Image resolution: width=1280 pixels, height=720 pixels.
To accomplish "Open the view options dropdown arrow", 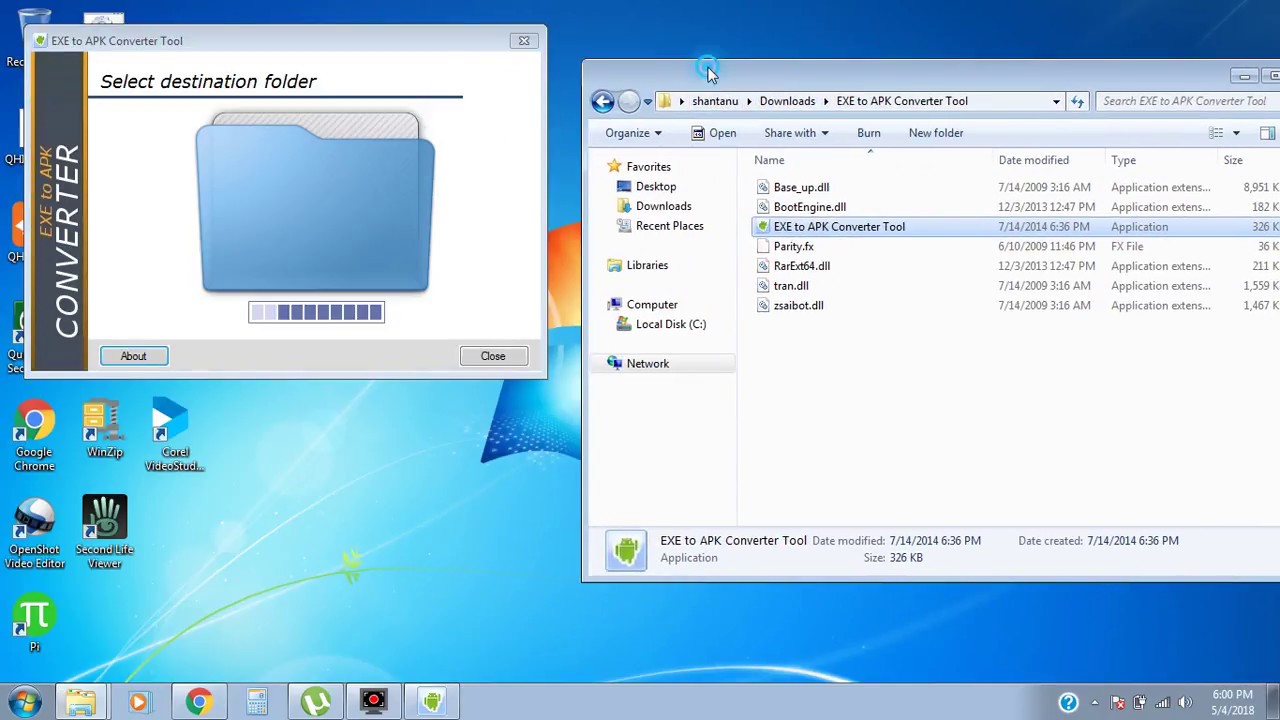I will 1236,133.
